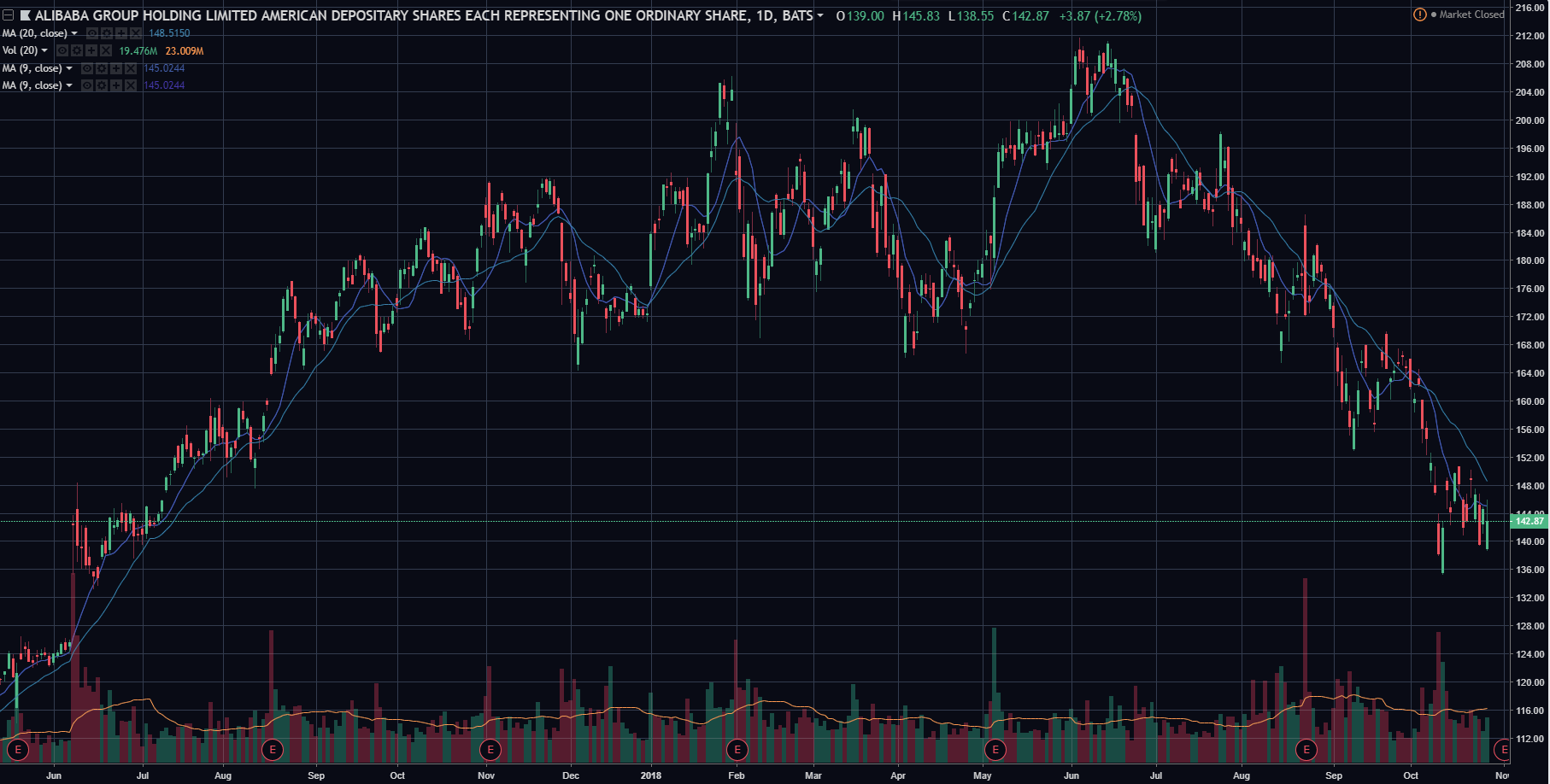Remove MA (20, close) with its X icon
The height and width of the screenshot is (784, 1550).
[x=136, y=33]
